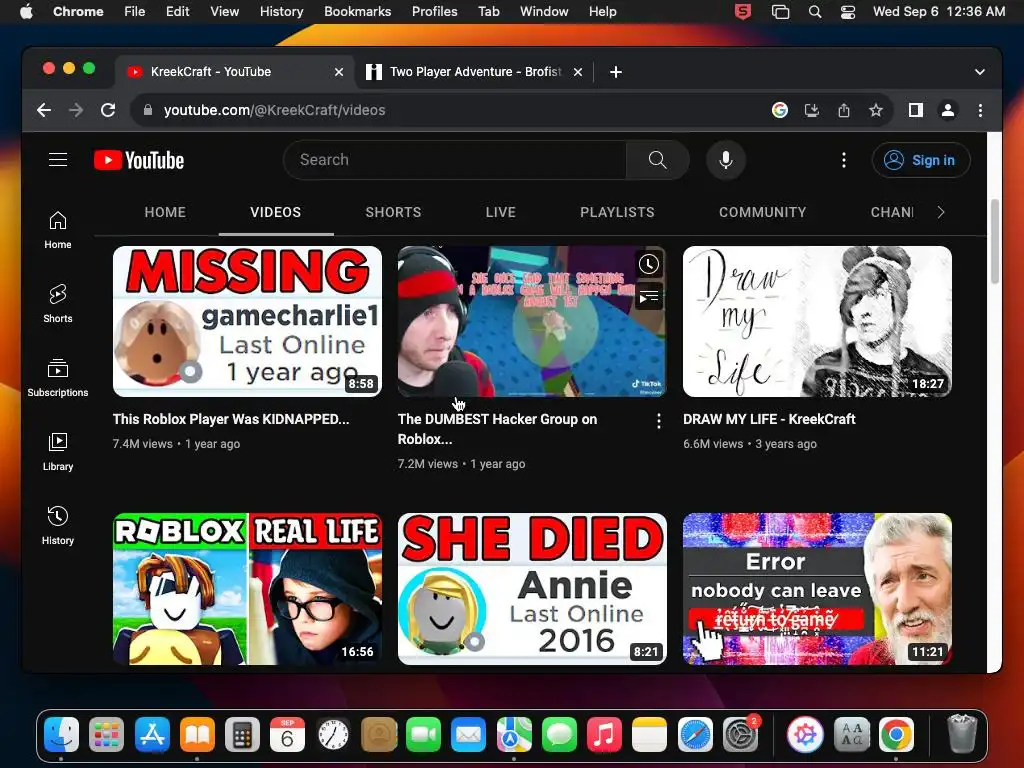Activate voice search microphone
This screenshot has width=1024, height=768.
point(726,160)
